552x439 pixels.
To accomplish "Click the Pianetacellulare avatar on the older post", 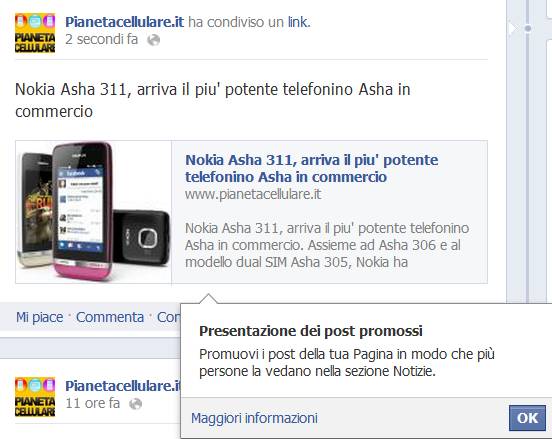I will coord(35,396).
